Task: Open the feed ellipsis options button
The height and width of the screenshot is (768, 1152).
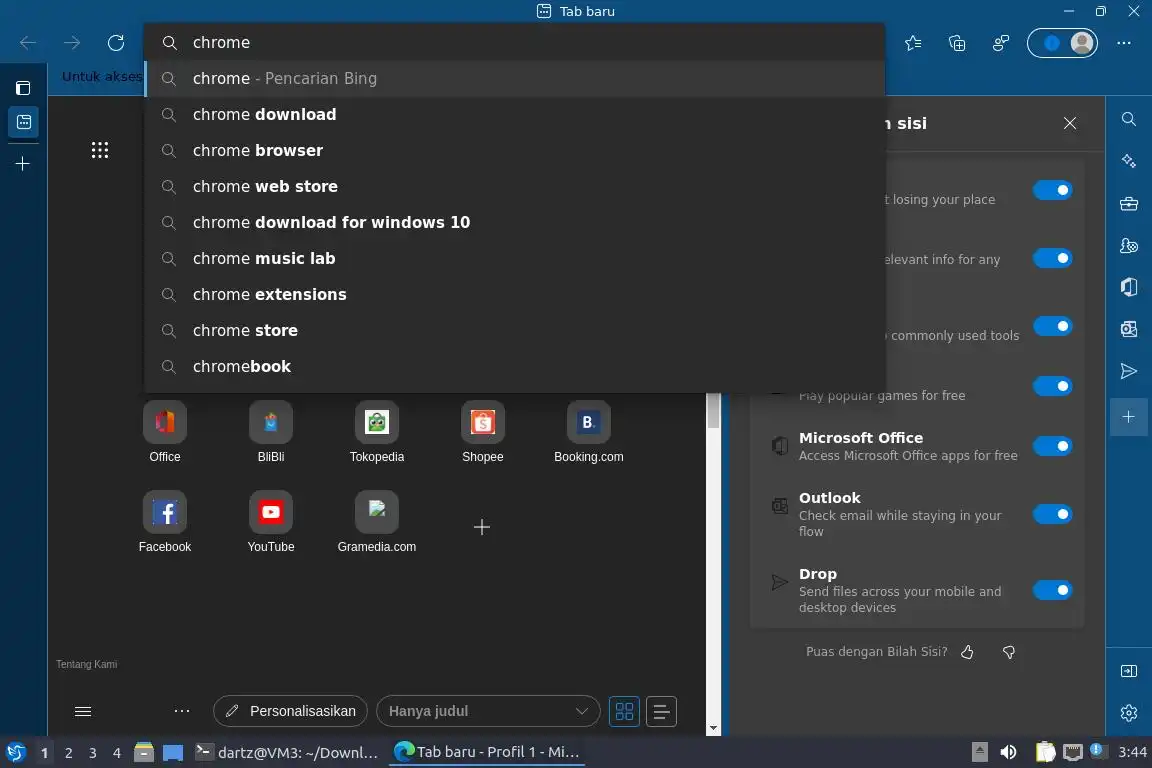Action: click(182, 711)
